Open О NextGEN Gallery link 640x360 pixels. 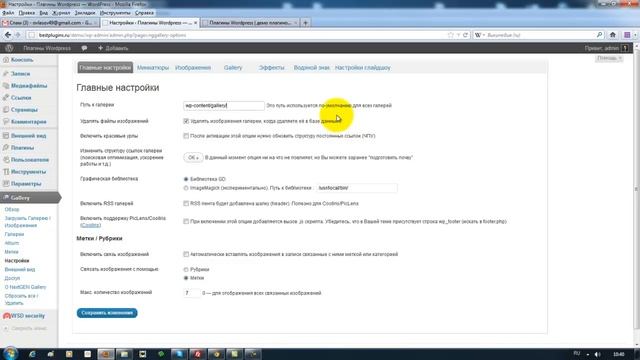pyautogui.click(x=25, y=287)
